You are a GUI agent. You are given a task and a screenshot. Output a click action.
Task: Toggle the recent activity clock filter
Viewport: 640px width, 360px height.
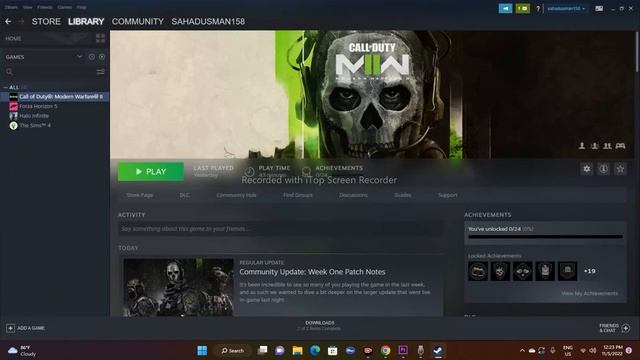92,57
